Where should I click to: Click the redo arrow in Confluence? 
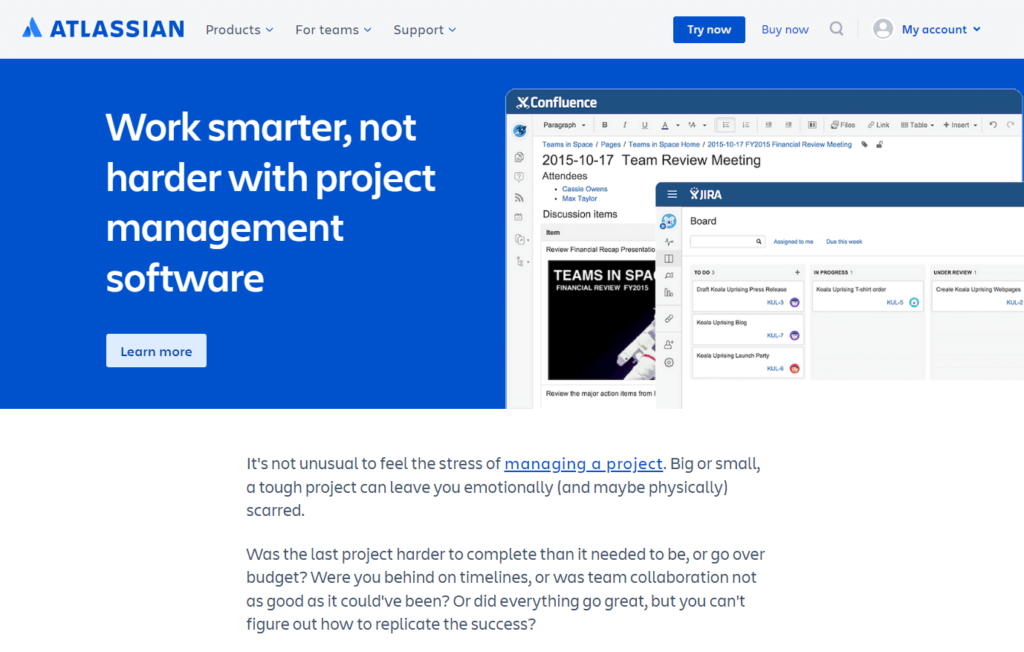coord(1010,125)
